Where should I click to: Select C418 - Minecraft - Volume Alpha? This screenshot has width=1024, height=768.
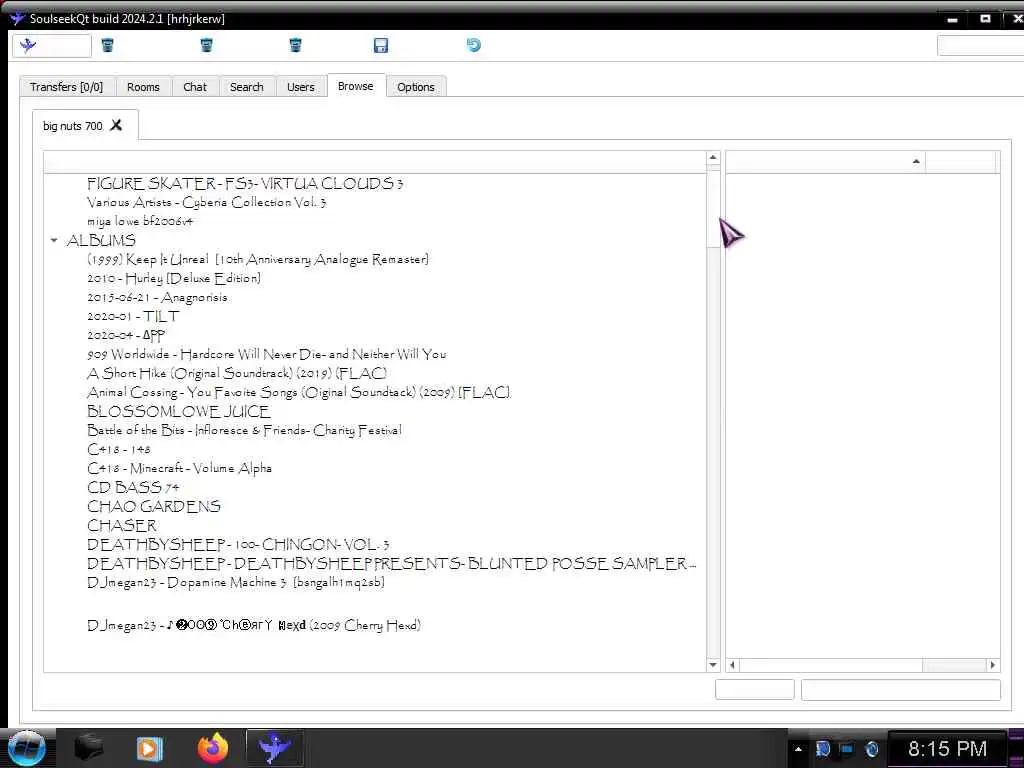[x=180, y=468]
